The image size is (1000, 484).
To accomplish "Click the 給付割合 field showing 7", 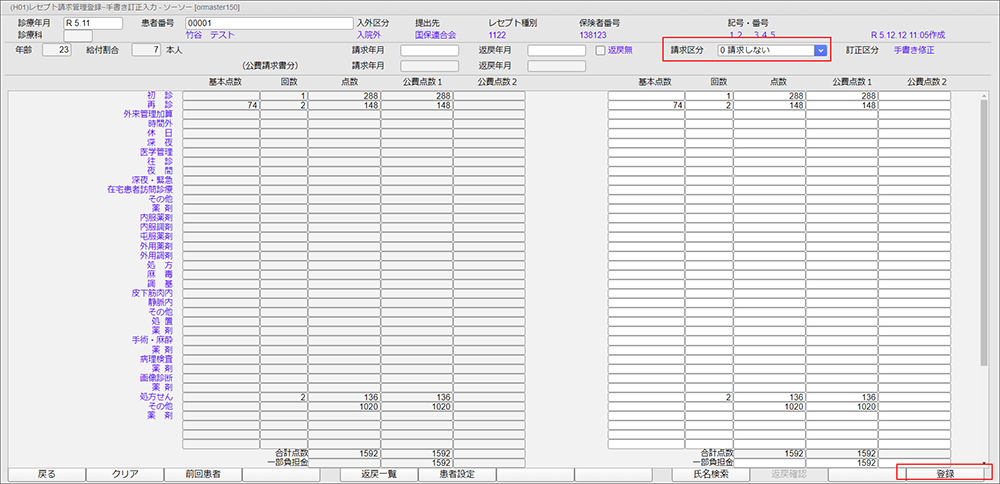I will pos(144,50).
